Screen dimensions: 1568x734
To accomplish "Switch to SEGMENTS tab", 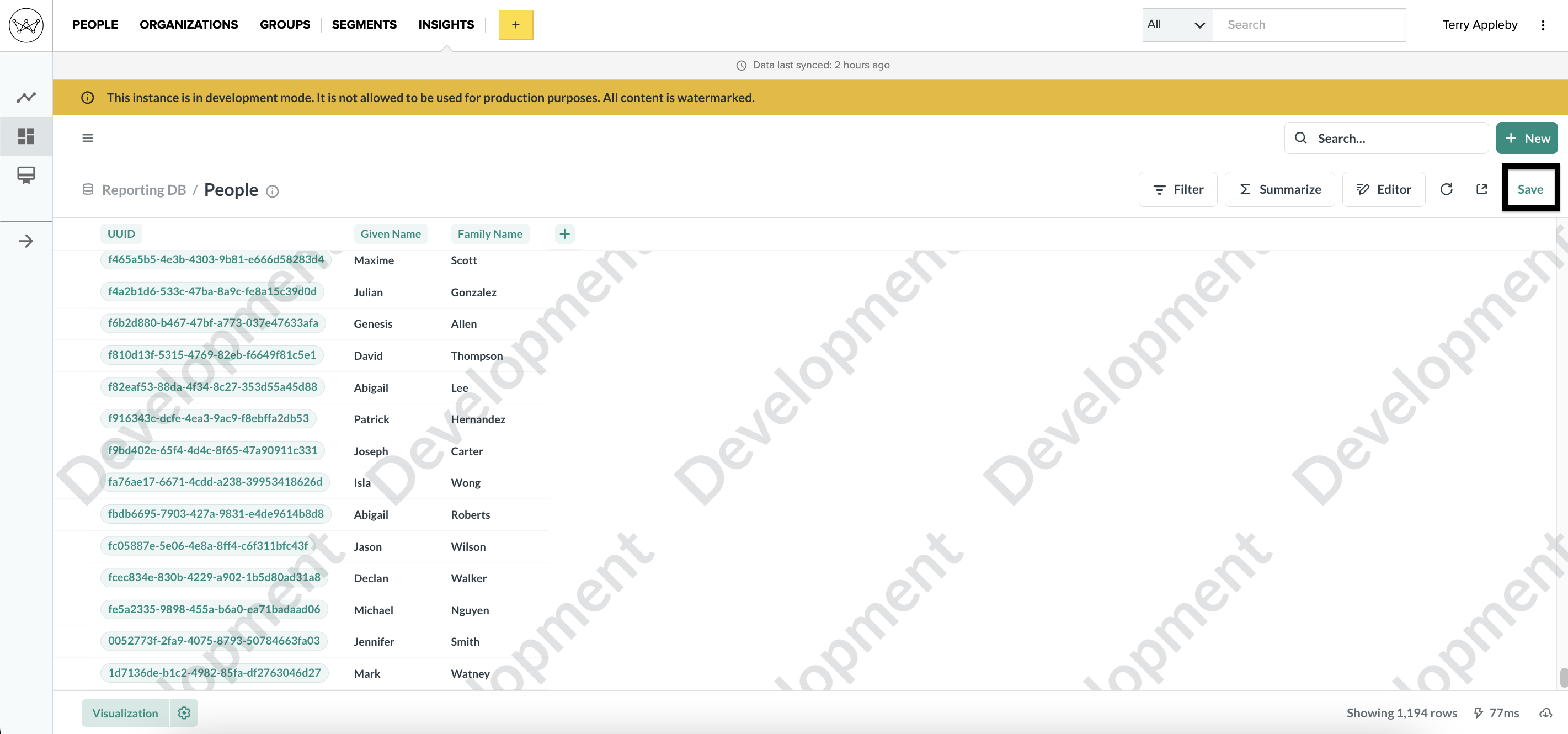I will pos(364,24).
